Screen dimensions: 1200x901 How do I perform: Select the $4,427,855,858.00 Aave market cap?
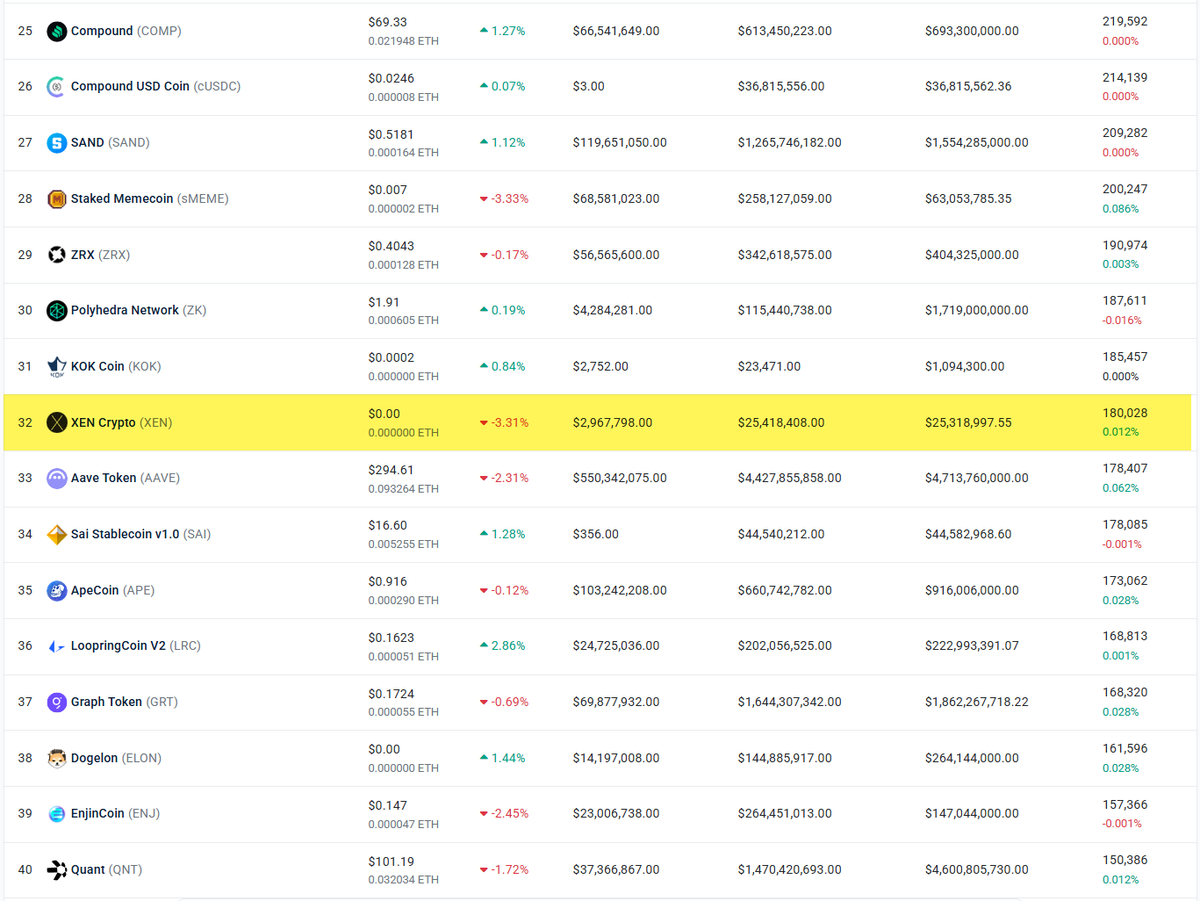(x=790, y=478)
